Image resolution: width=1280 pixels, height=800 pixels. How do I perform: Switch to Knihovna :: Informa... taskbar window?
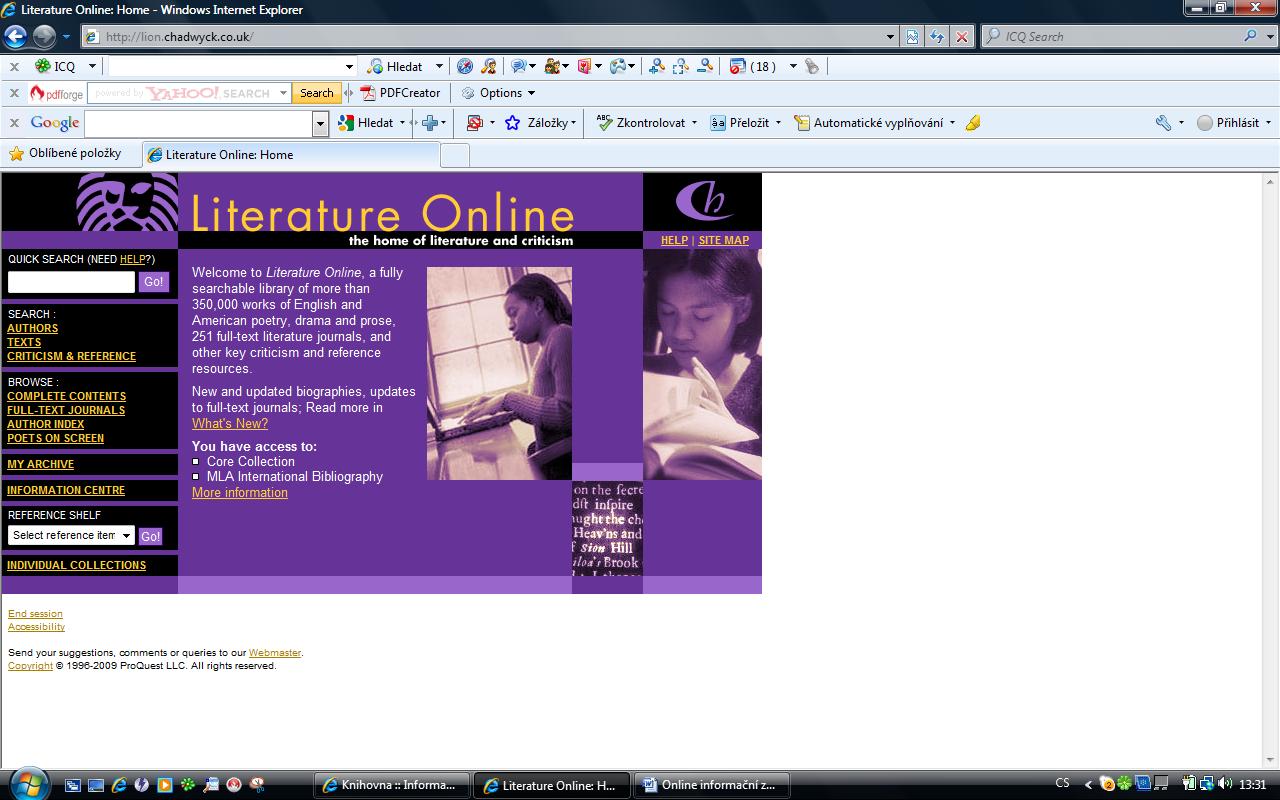(x=392, y=785)
